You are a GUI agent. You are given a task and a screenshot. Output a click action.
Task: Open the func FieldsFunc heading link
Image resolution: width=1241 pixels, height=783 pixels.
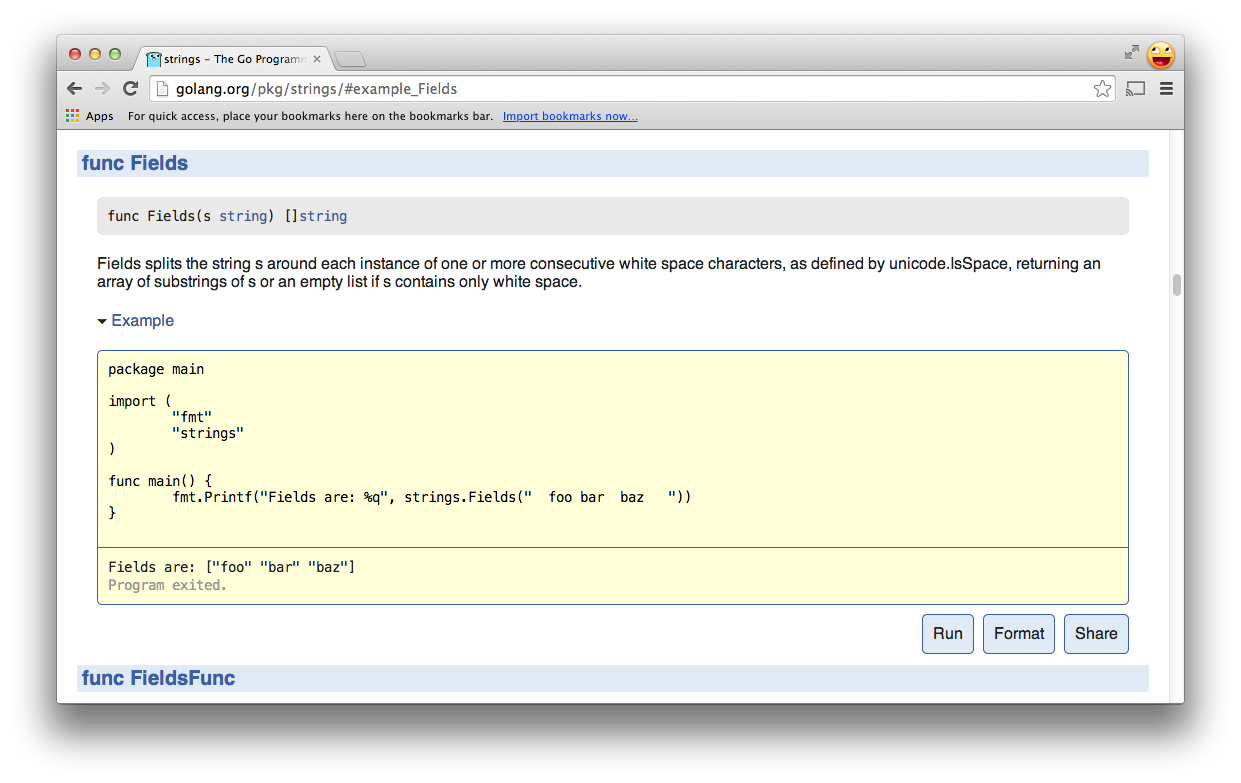158,678
